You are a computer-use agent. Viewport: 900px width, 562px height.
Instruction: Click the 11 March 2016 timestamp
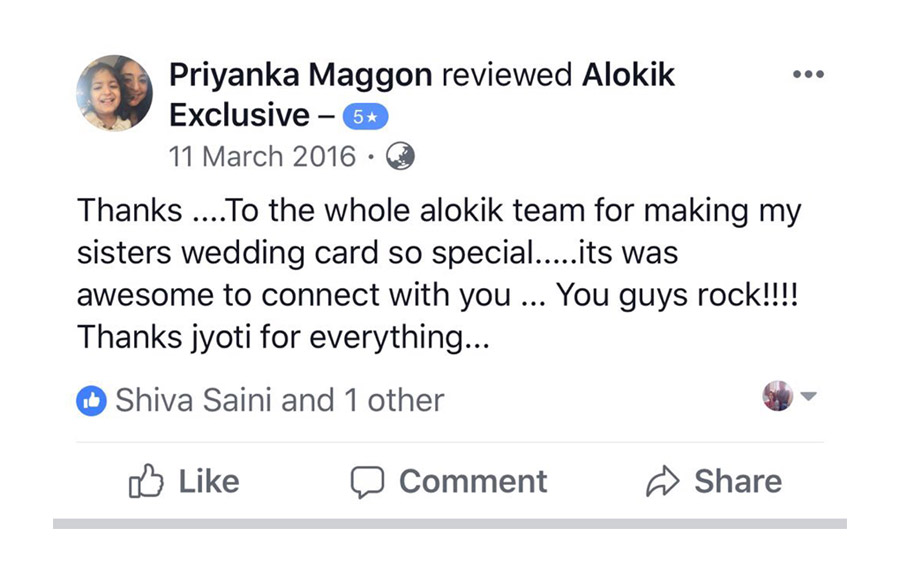coord(262,157)
